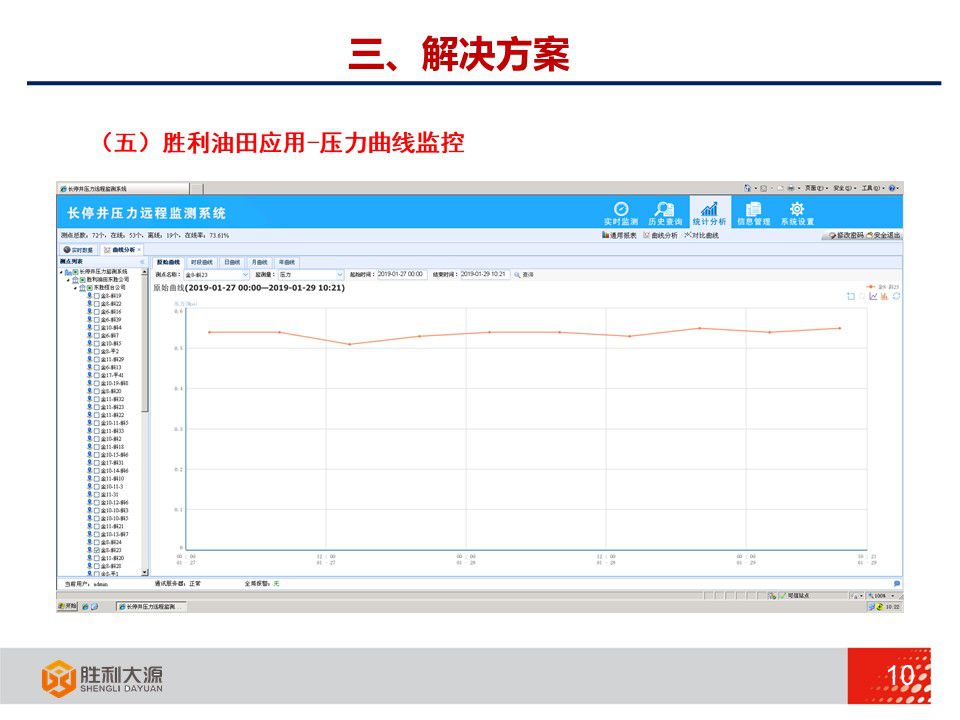This screenshot has width=960, height=720.
Task: Open a new blank browser tab
Action: pos(197,189)
